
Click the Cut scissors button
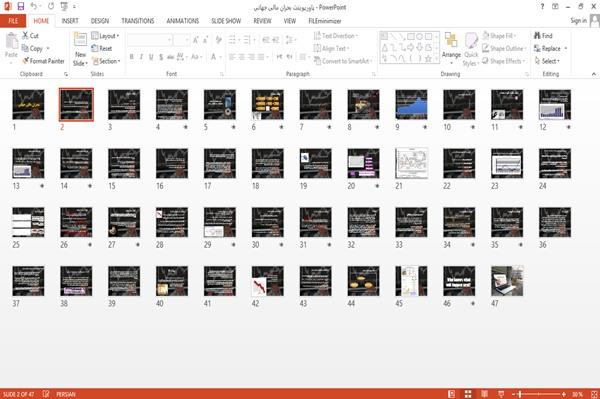tap(30, 36)
